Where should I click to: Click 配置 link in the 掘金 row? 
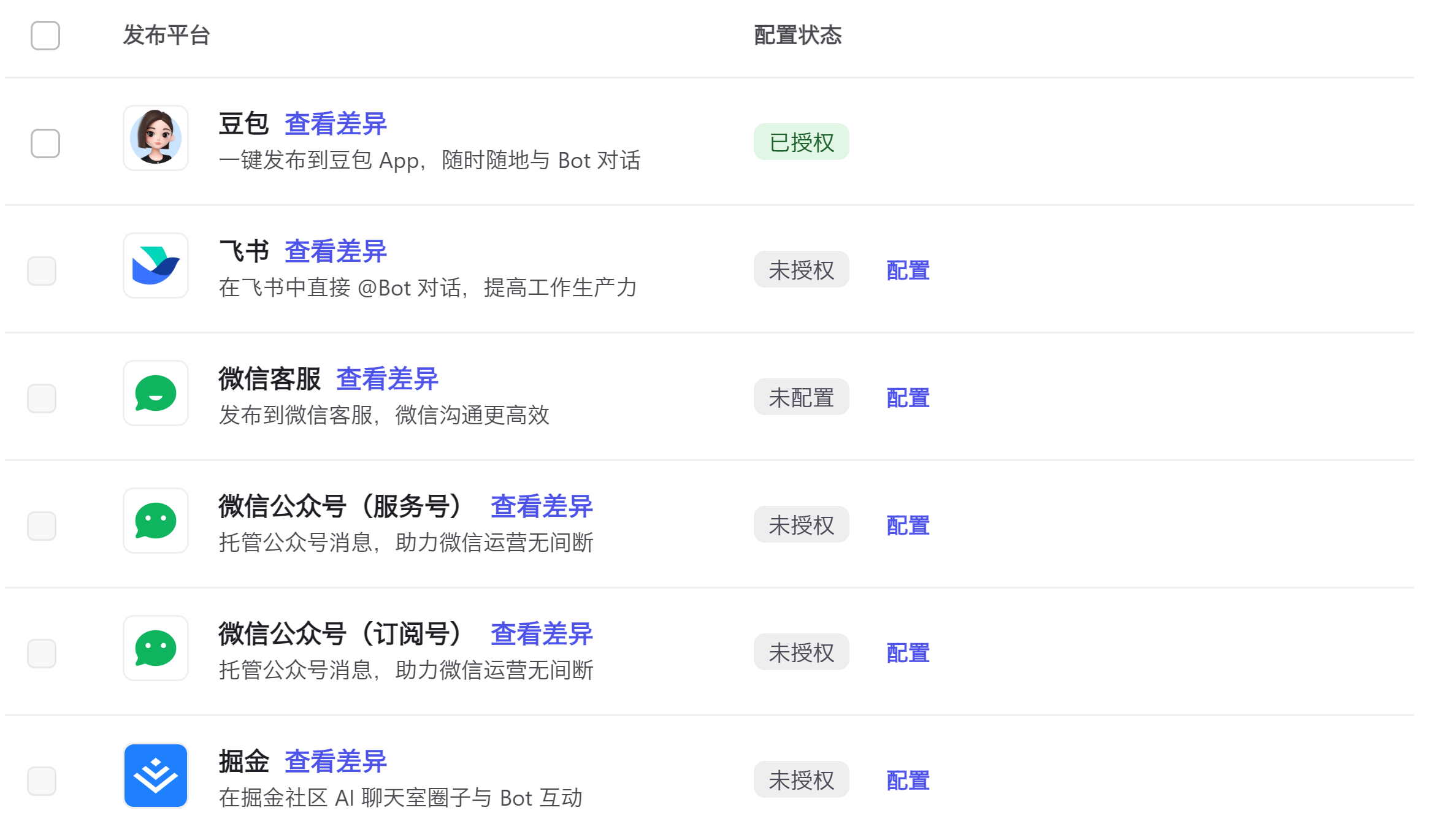(x=908, y=781)
